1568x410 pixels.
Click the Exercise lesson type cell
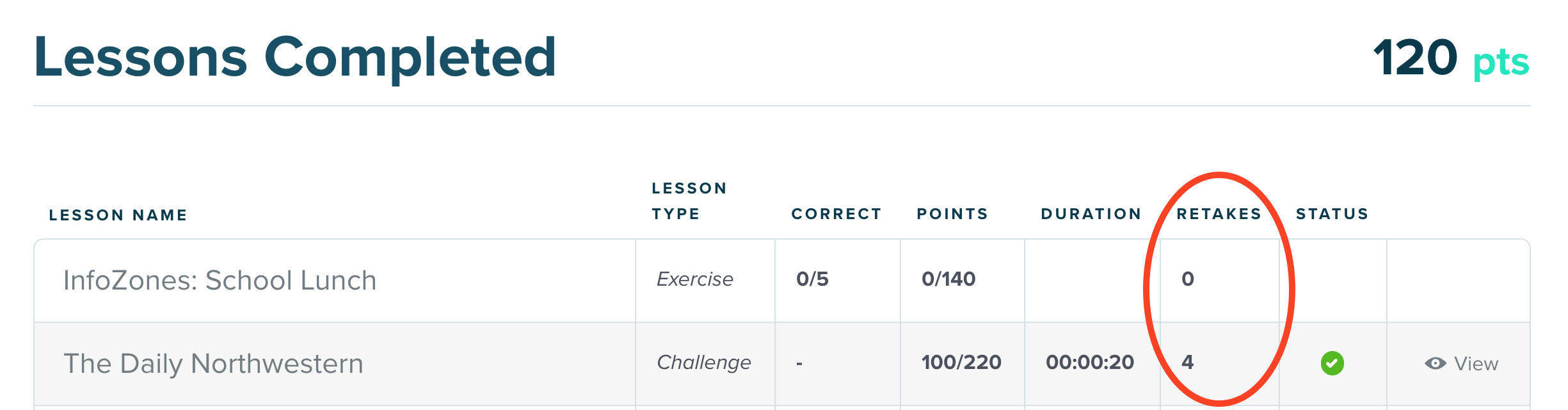[x=694, y=279]
